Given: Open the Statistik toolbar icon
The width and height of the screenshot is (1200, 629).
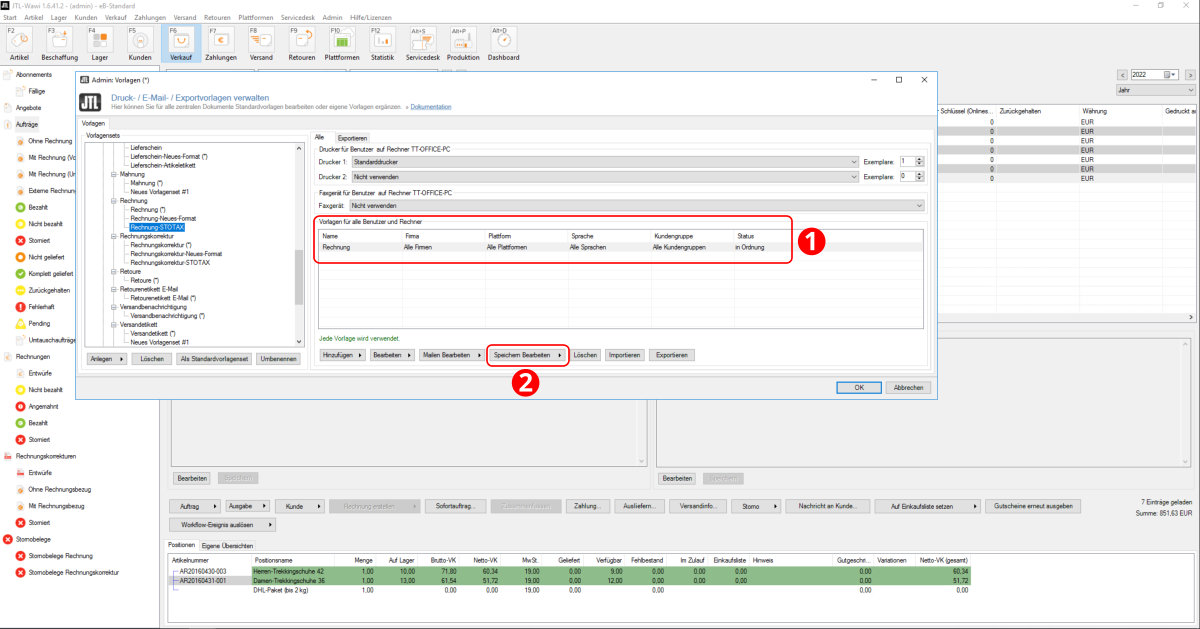Looking at the screenshot, I should (382, 42).
